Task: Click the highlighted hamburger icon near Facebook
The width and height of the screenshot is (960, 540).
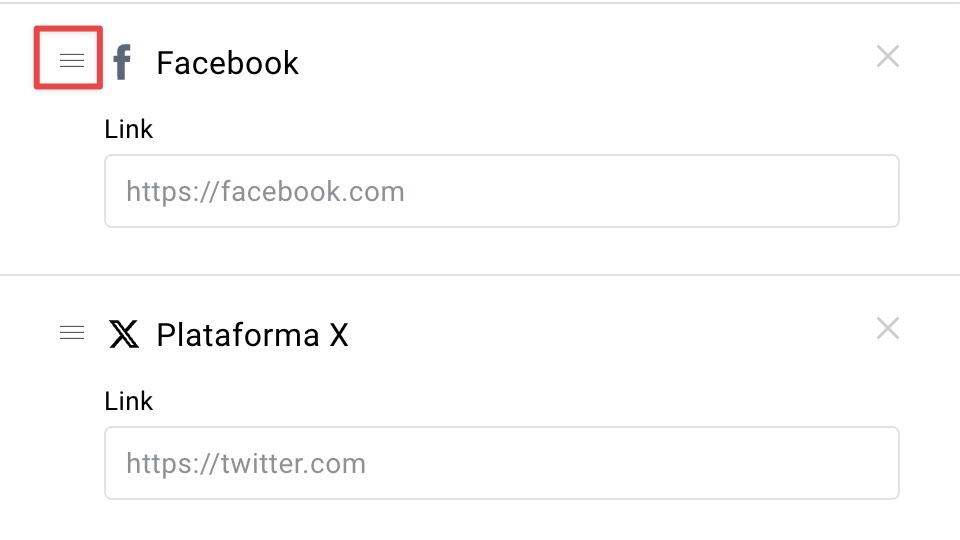Action: 72,61
